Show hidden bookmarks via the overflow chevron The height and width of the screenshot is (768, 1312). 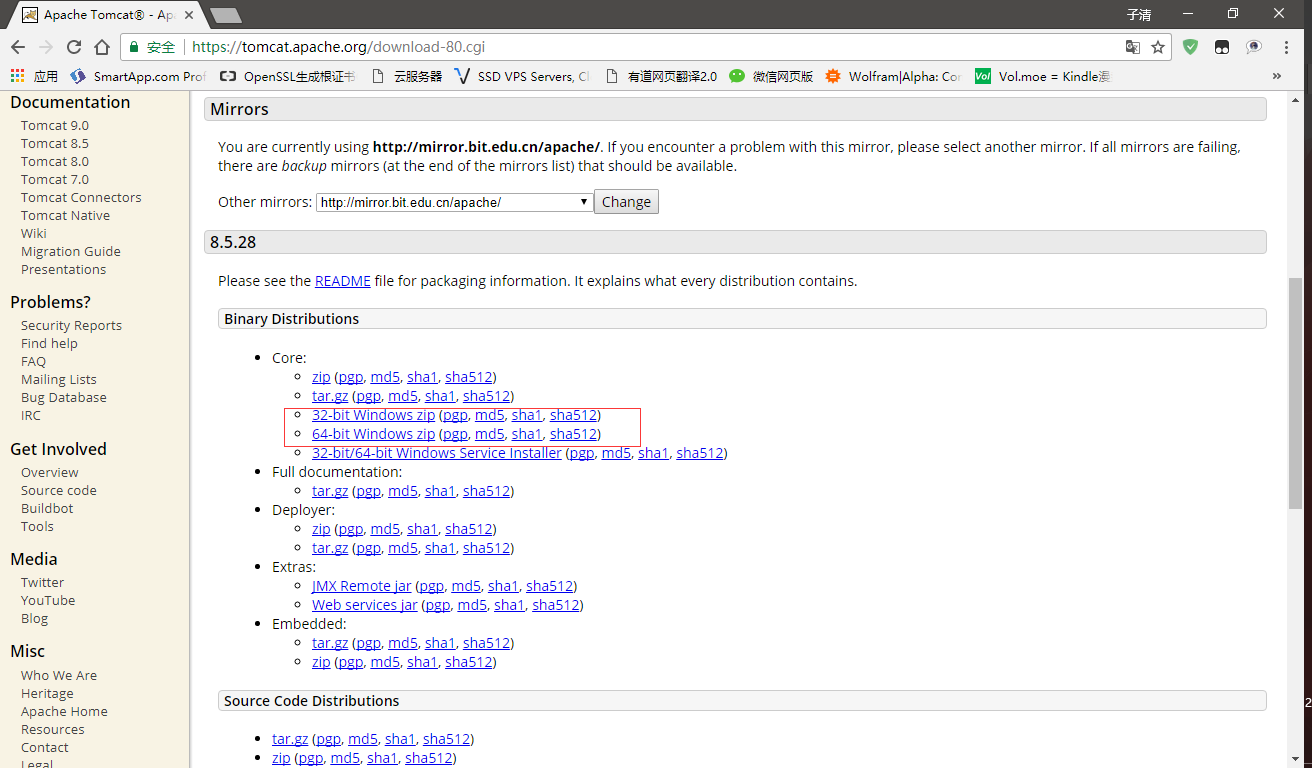point(1276,76)
